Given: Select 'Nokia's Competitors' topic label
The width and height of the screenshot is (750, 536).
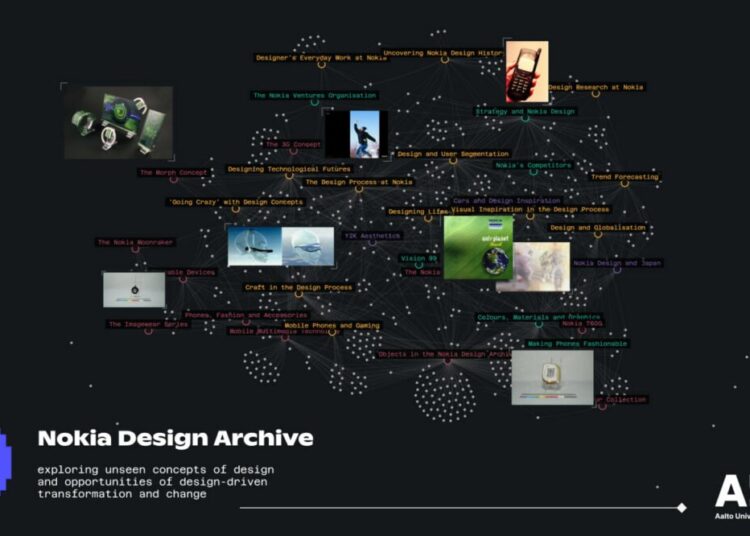Looking at the screenshot, I should [533, 165].
